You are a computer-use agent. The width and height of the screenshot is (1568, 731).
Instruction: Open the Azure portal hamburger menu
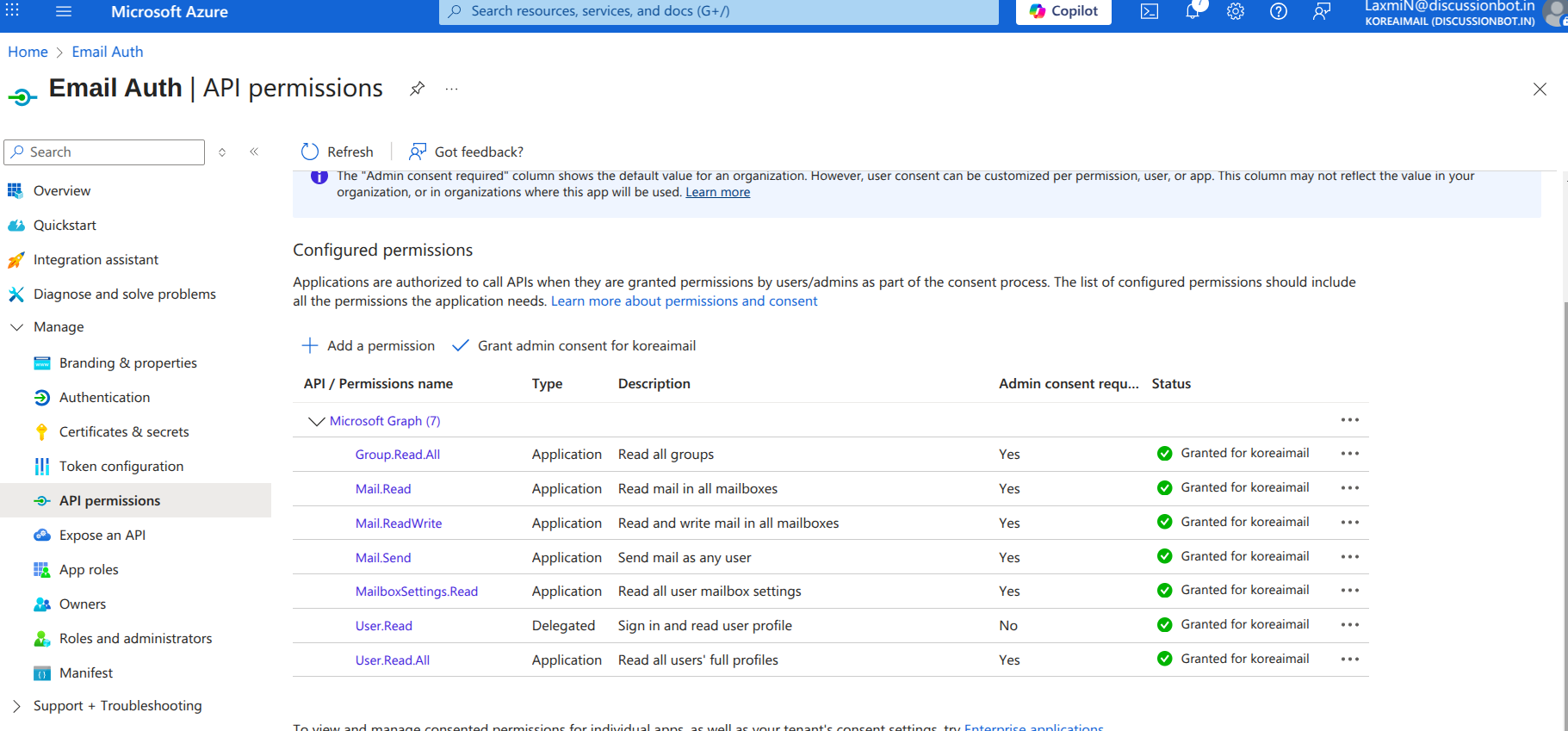(64, 11)
